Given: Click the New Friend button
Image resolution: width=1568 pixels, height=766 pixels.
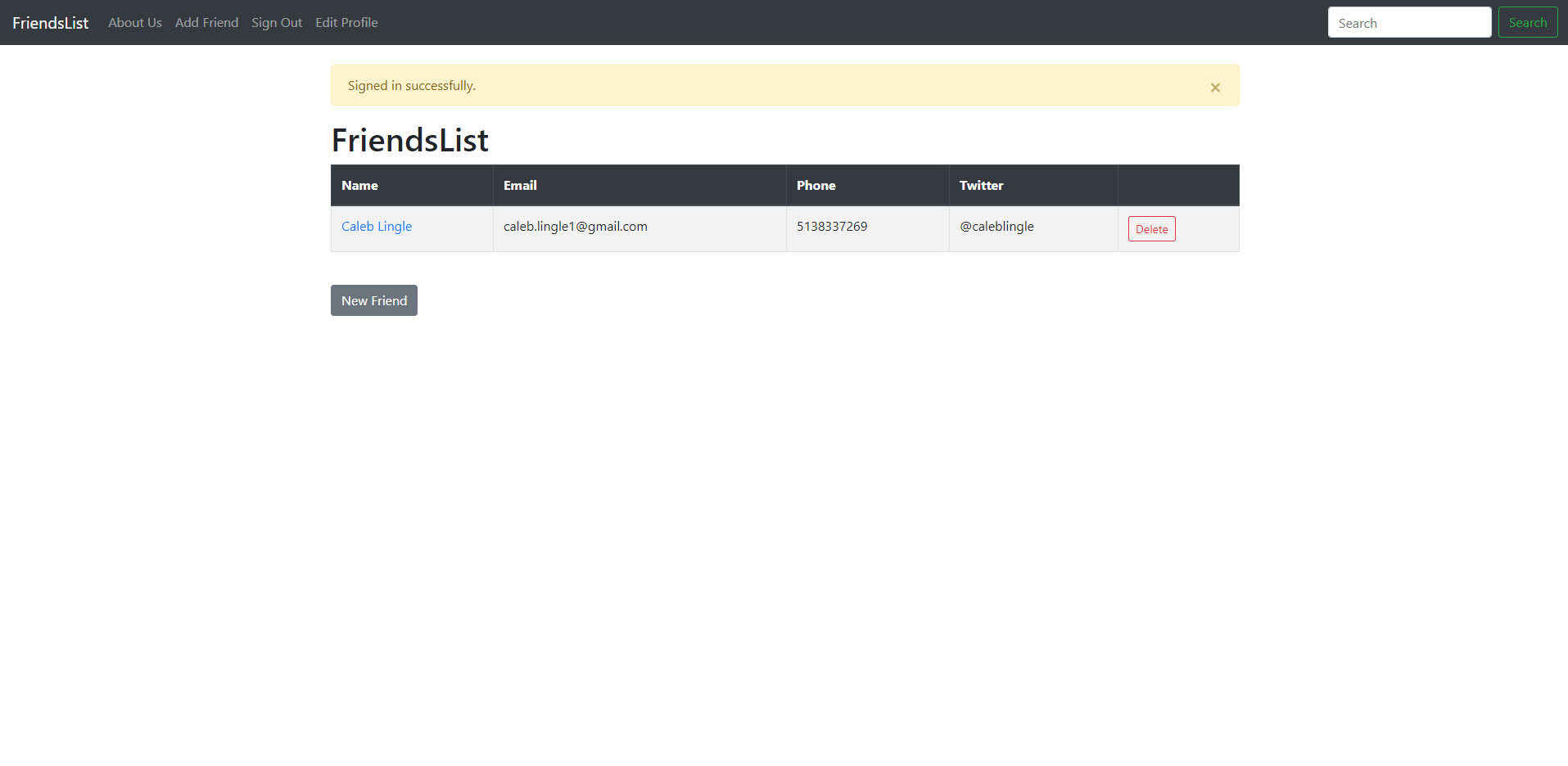Looking at the screenshot, I should tap(374, 300).
